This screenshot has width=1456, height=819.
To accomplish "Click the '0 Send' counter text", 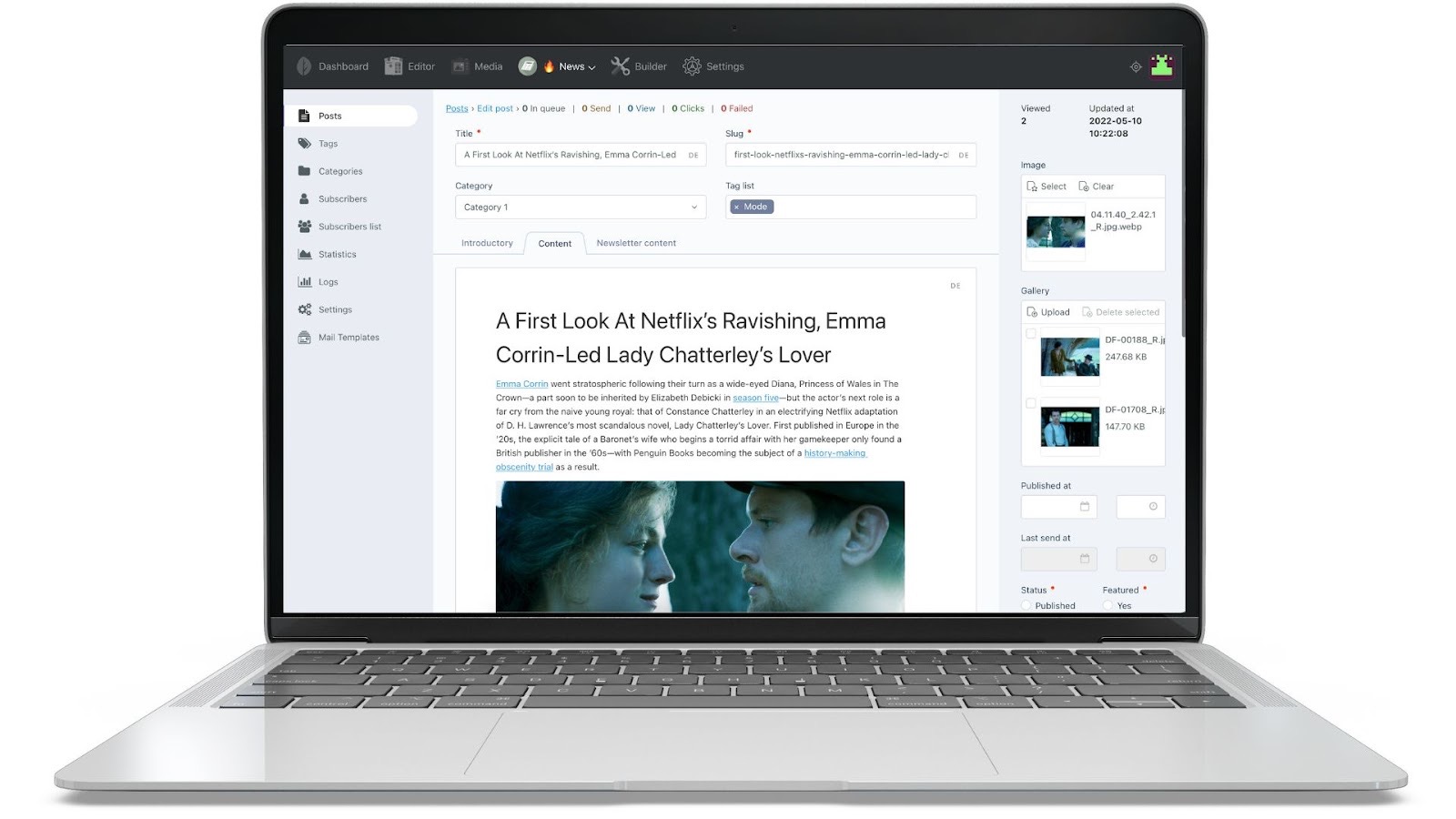I will (596, 108).
